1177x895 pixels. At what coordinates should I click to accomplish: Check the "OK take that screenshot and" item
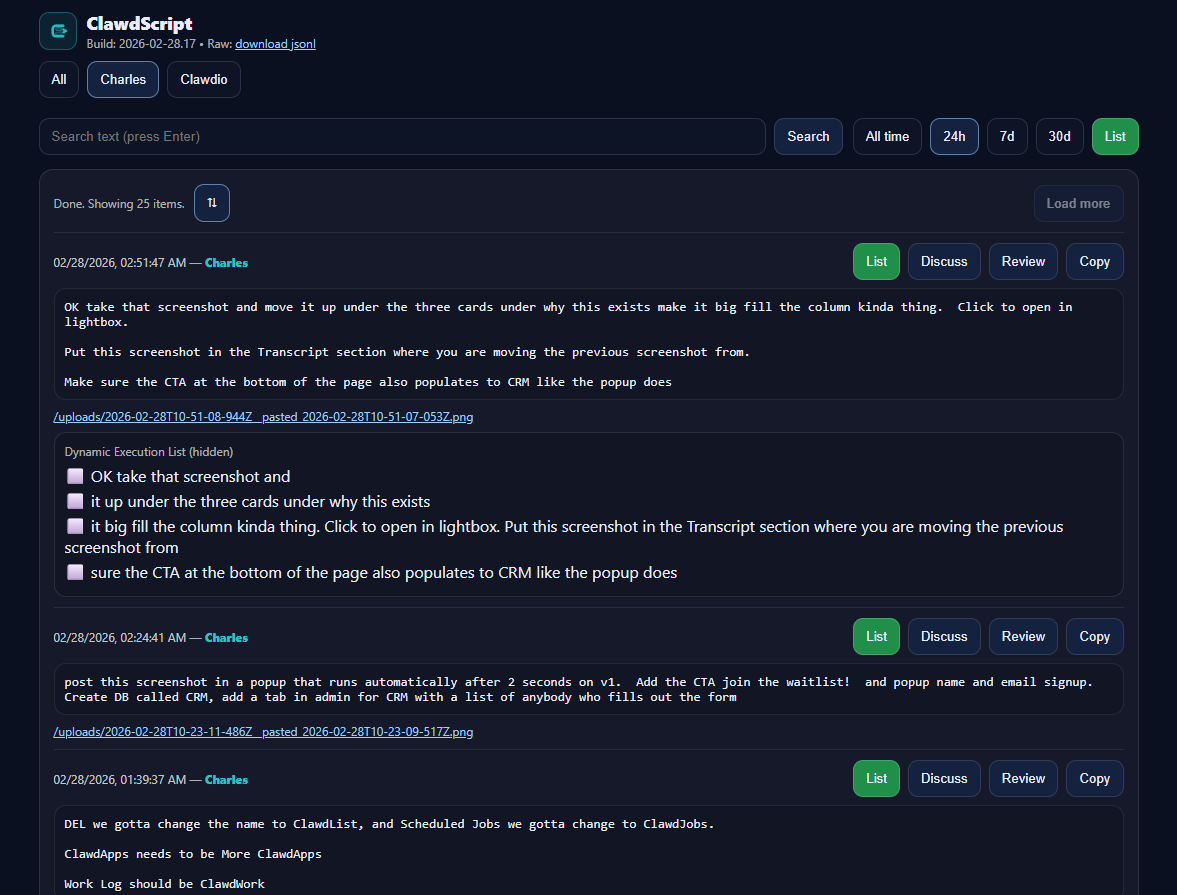point(75,477)
